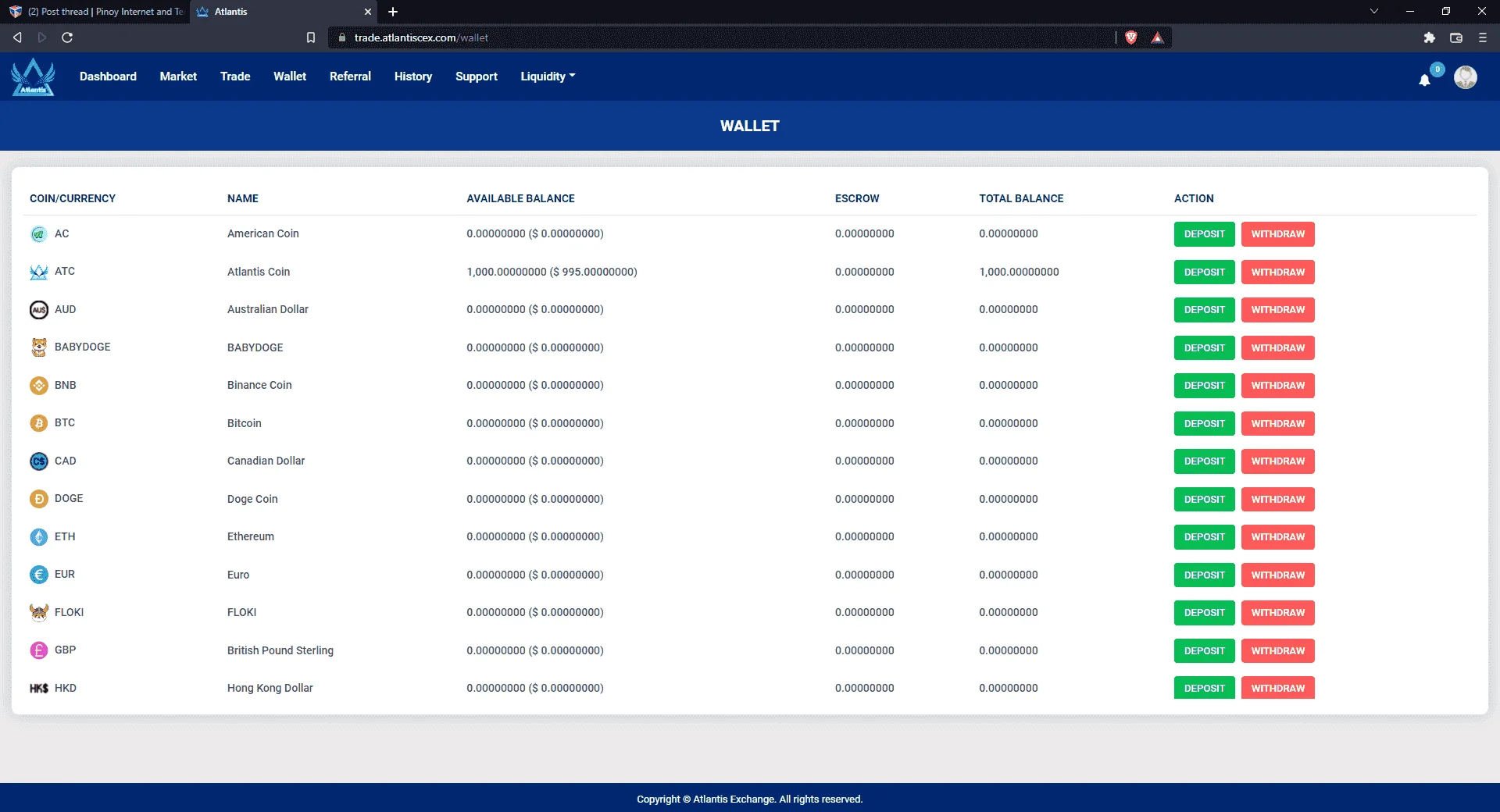Switch to the Post thread browser tab
The height and width of the screenshot is (812, 1500).
click(95, 12)
